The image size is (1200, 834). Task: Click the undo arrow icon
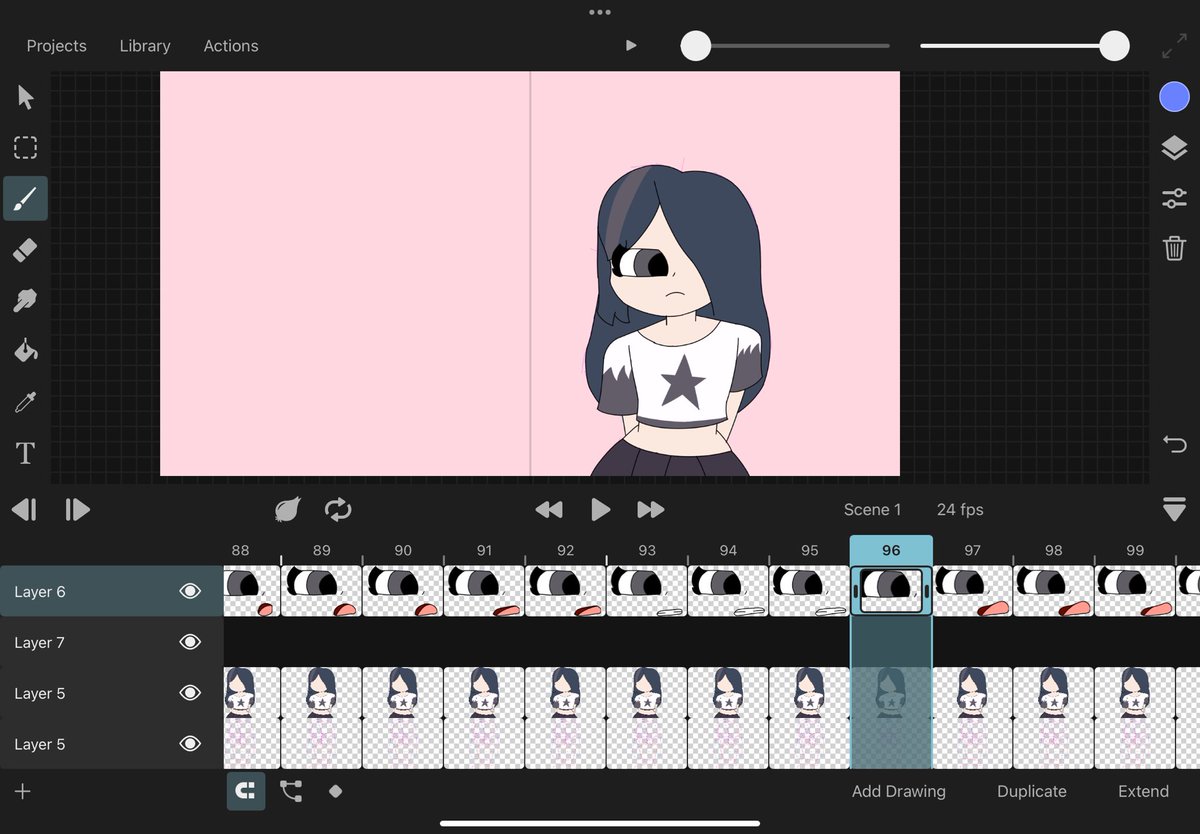pyautogui.click(x=1174, y=444)
